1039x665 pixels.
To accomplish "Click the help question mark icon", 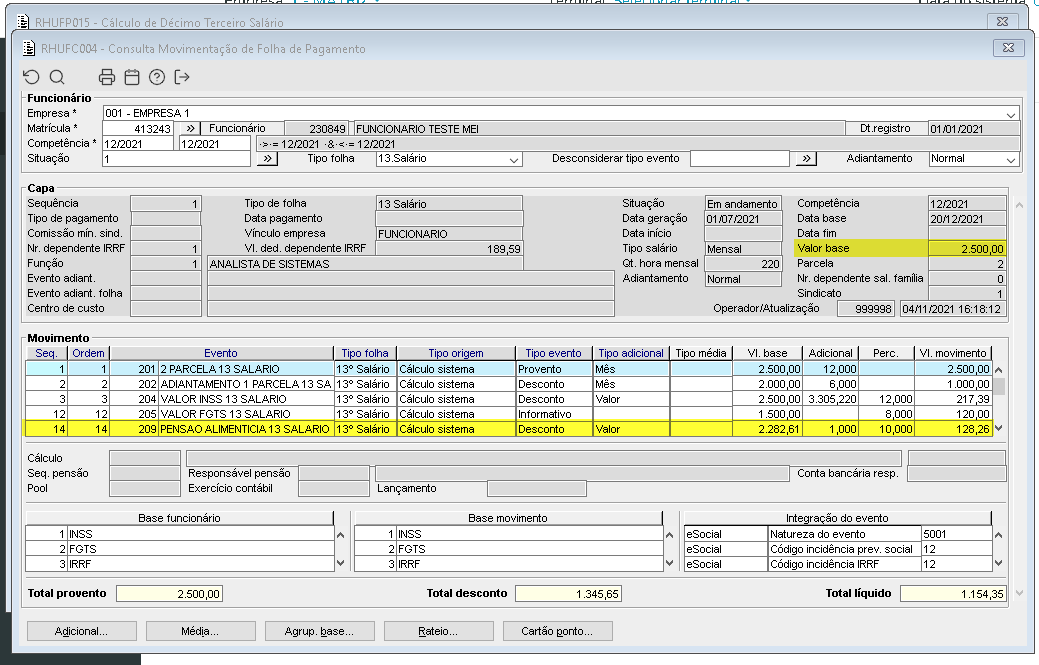I will (x=157, y=77).
